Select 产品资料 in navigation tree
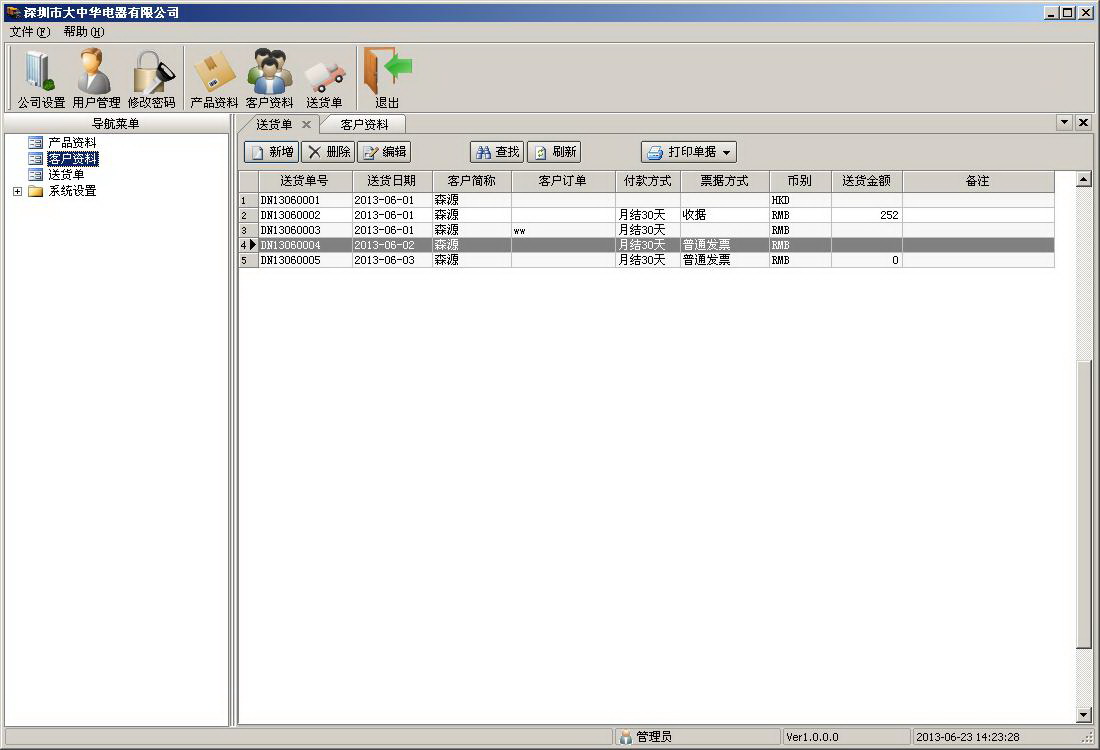The image size is (1100, 750). point(72,142)
